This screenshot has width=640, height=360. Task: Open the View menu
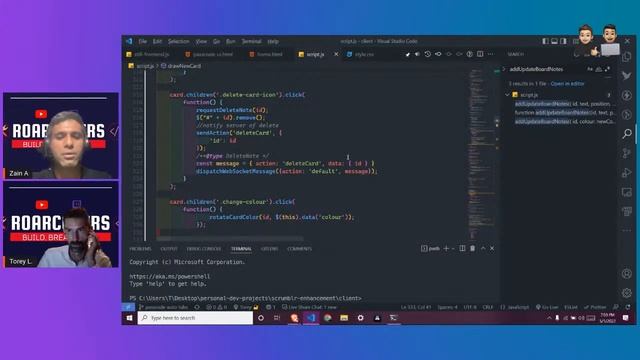click(x=201, y=41)
